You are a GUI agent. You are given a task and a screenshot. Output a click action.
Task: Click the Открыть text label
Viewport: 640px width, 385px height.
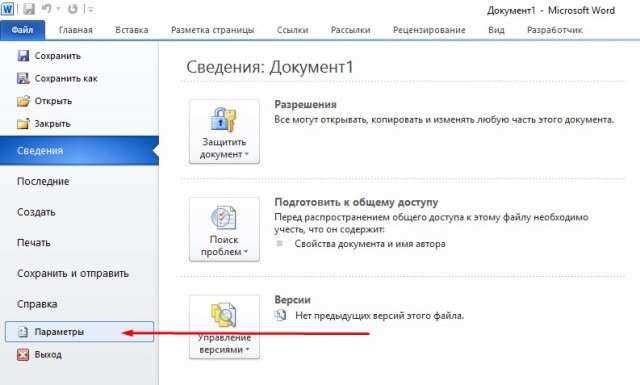coord(53,101)
